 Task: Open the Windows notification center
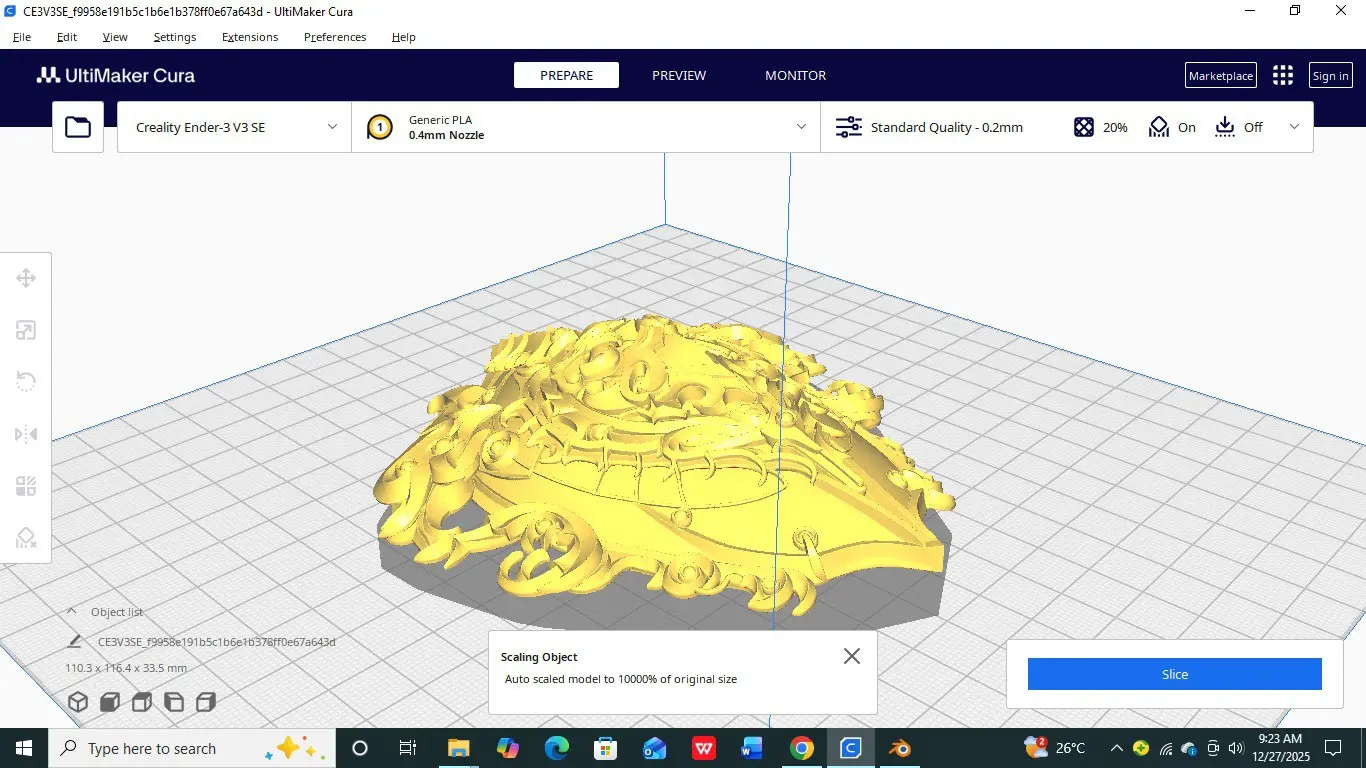[x=1333, y=748]
